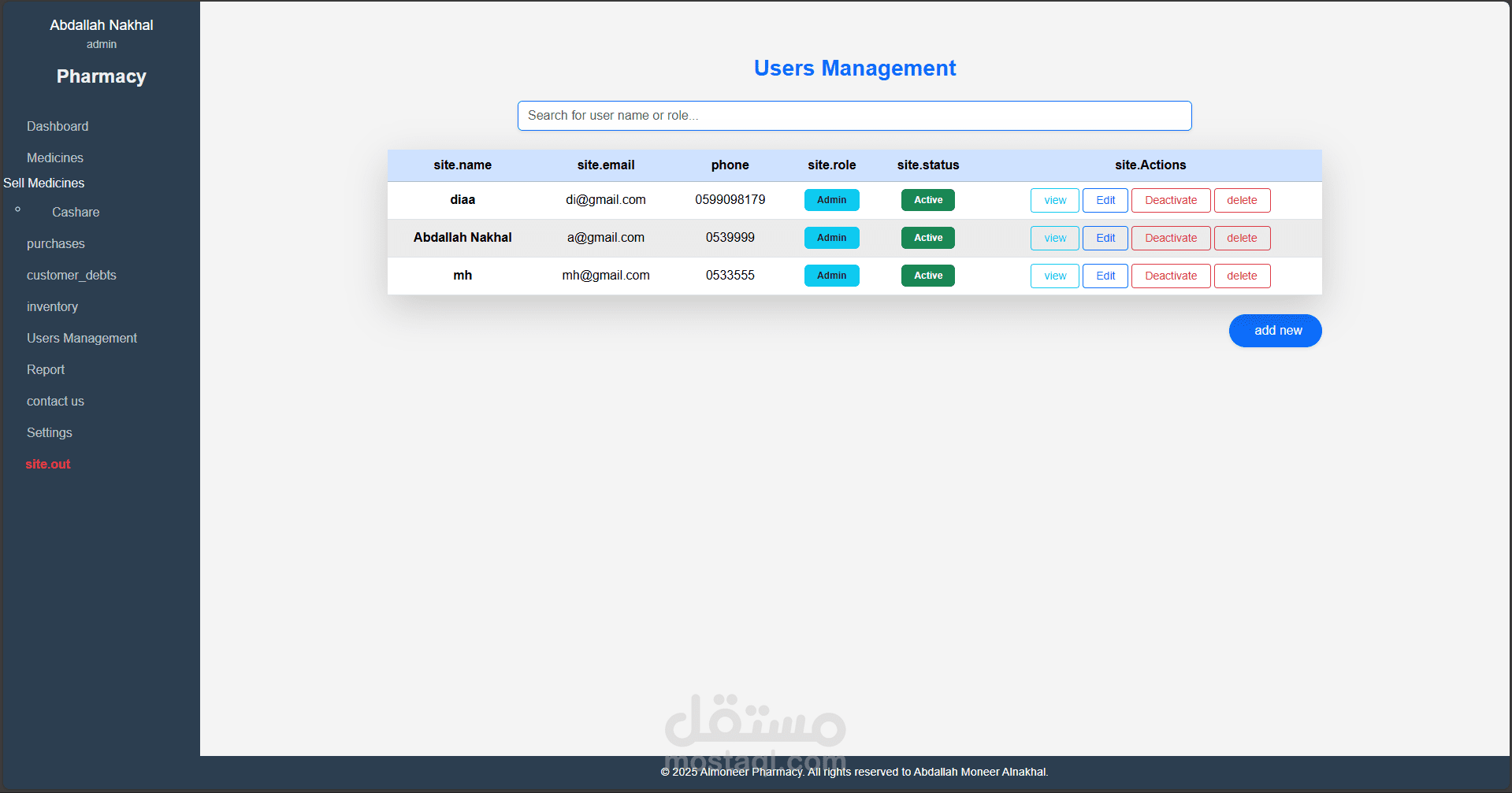Delete the user mh
This screenshot has width=1512, height=793.
[x=1242, y=276]
